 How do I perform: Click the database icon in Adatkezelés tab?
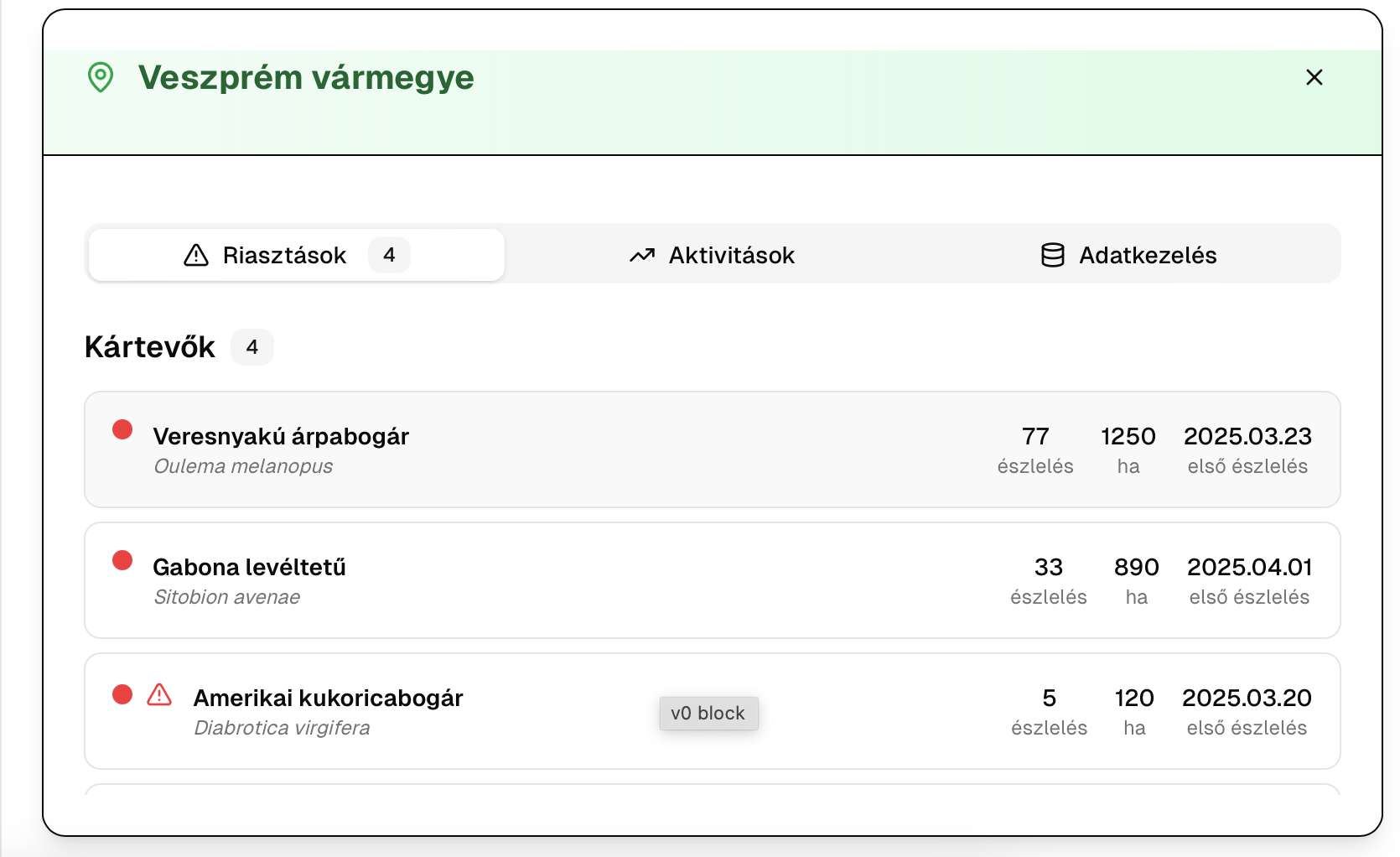(1052, 255)
